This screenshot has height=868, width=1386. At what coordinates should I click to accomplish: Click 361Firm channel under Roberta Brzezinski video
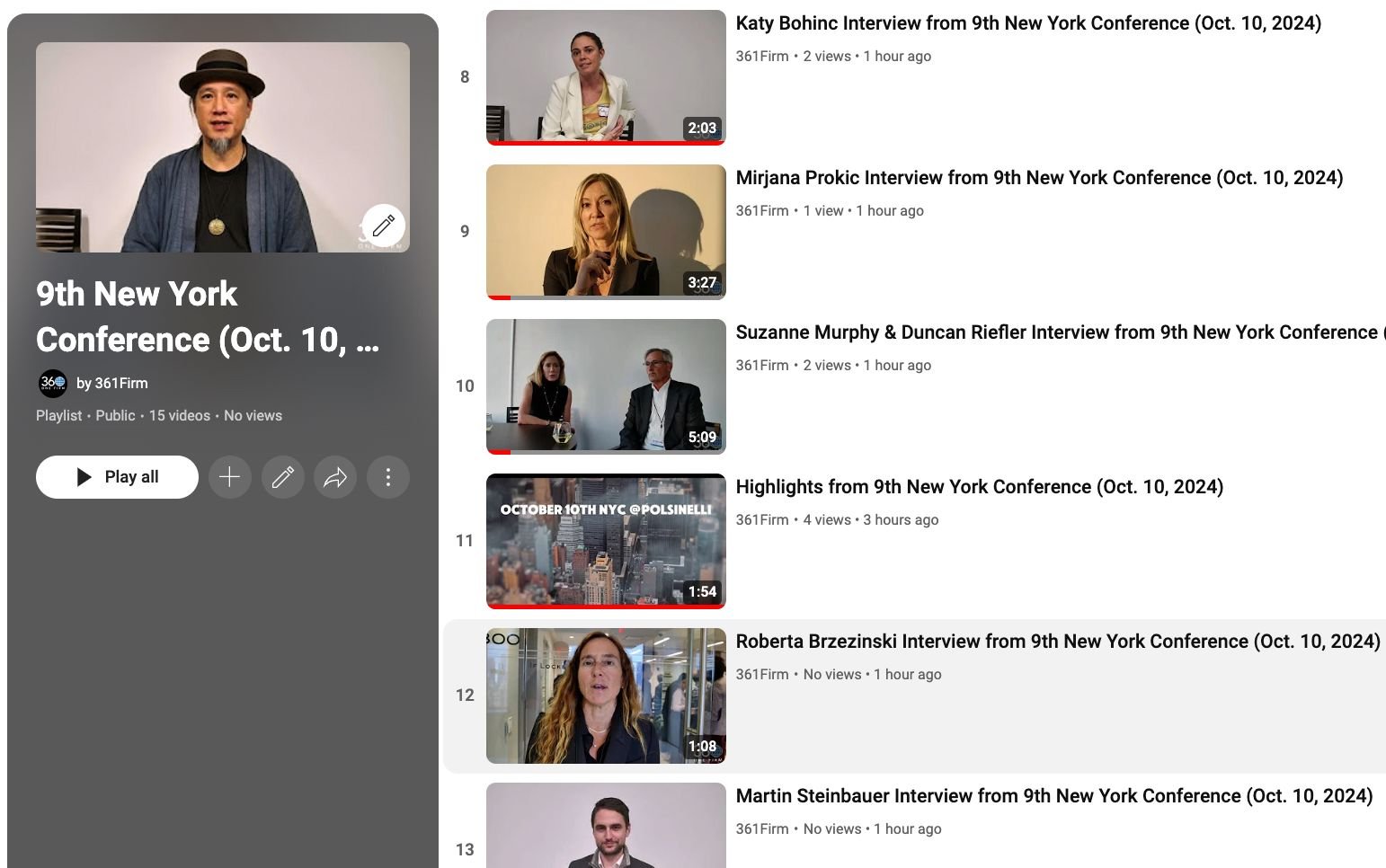[x=762, y=675]
